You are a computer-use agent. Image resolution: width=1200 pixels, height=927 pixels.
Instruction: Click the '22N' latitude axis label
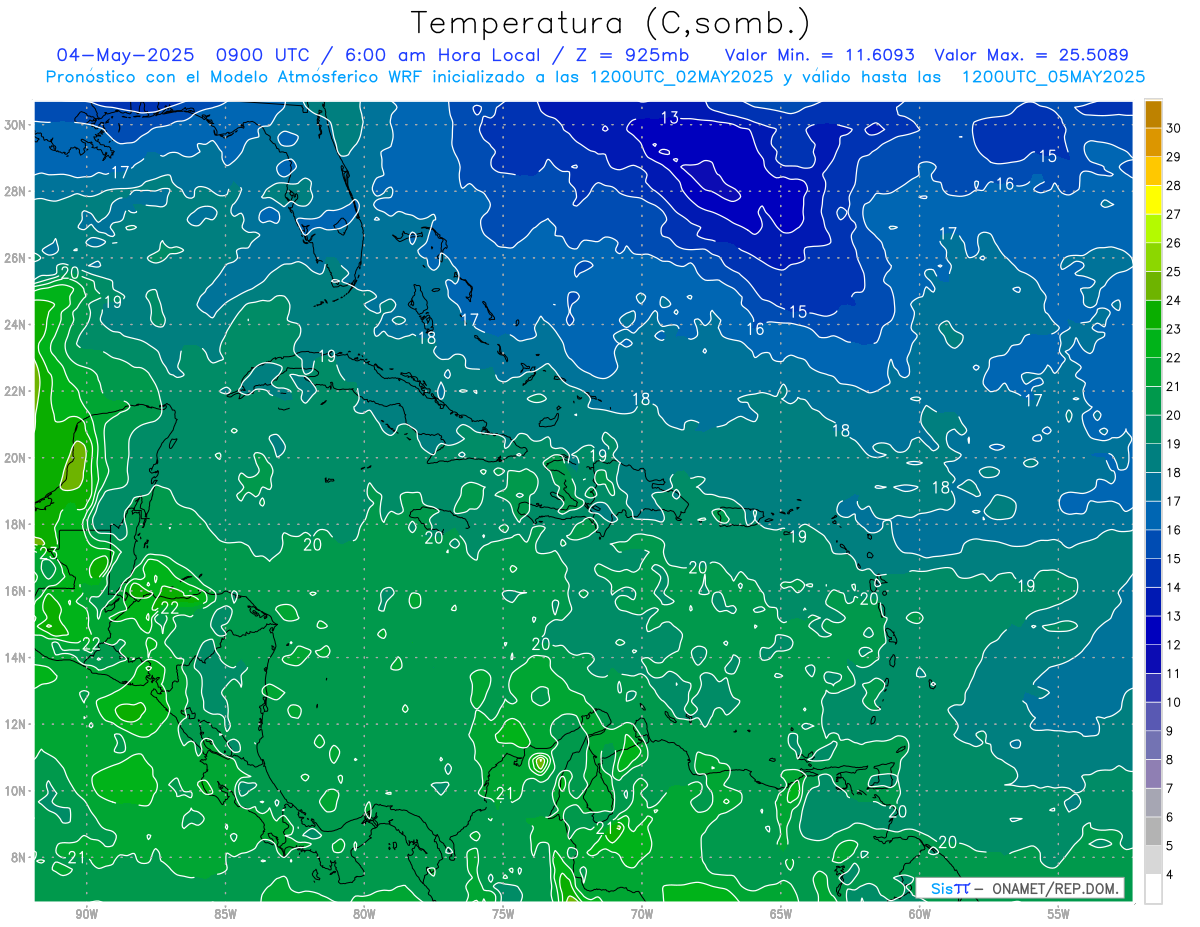16,391
